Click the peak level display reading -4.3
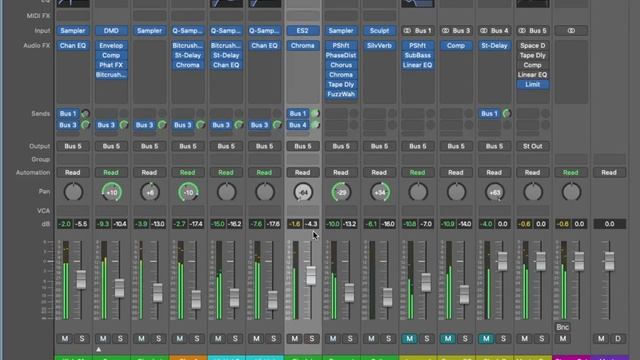This screenshot has width=640, height=360. [311, 224]
